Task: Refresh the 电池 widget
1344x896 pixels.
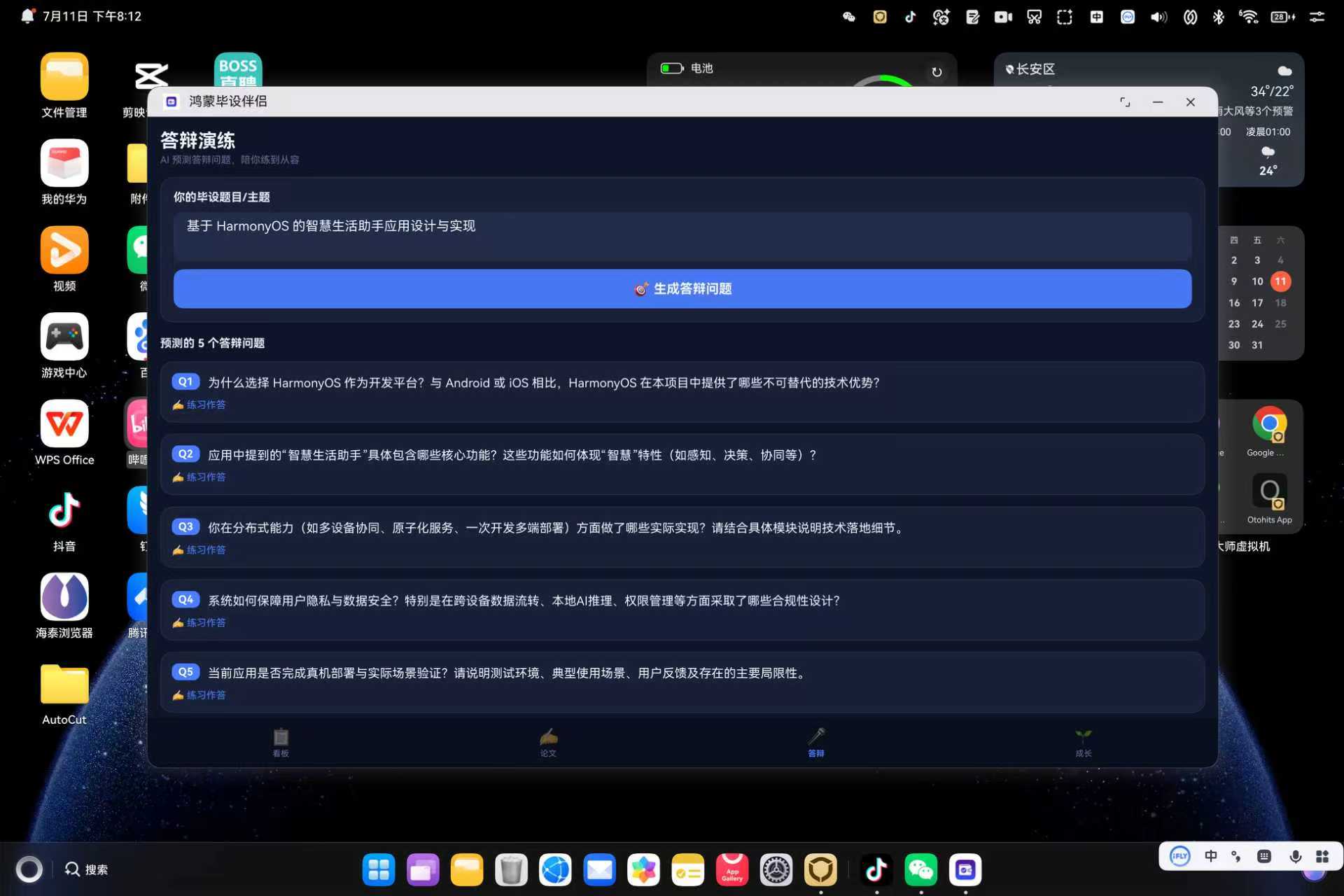Action: [x=937, y=72]
